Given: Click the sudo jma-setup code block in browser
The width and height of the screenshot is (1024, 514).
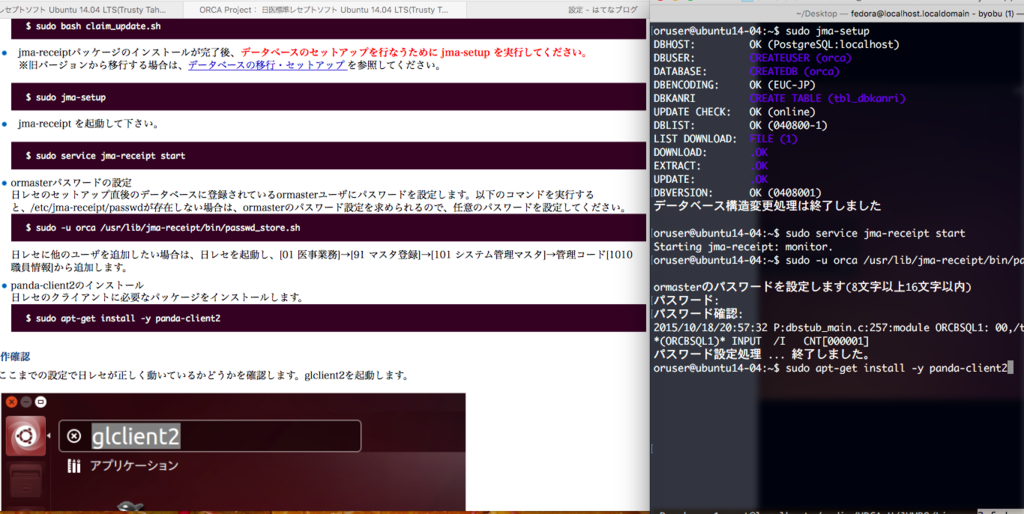Looking at the screenshot, I should [x=329, y=97].
